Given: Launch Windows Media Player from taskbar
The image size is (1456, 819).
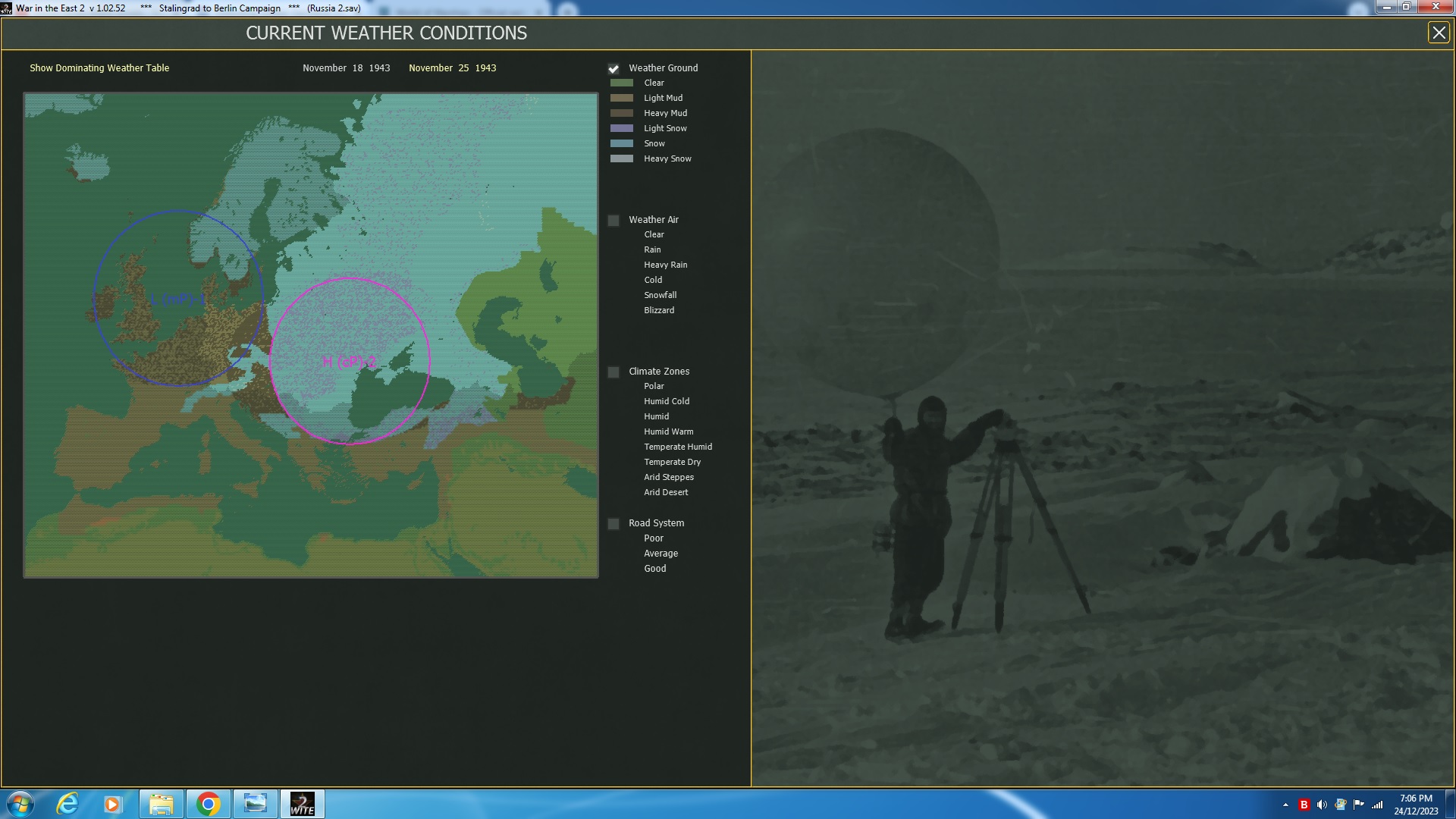Looking at the screenshot, I should click(113, 804).
